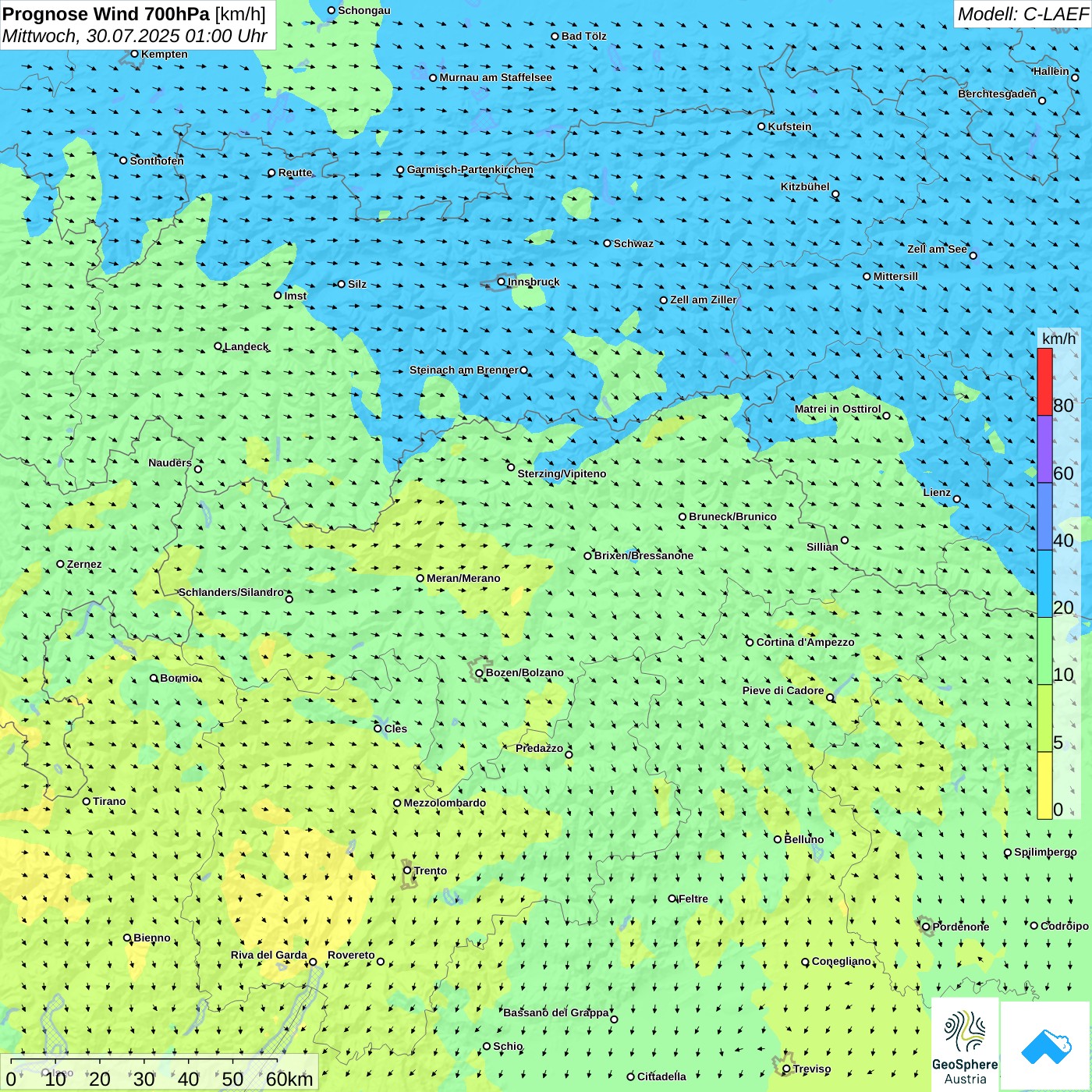Click the Sterzing/Vipiteno label

[x=562, y=473]
